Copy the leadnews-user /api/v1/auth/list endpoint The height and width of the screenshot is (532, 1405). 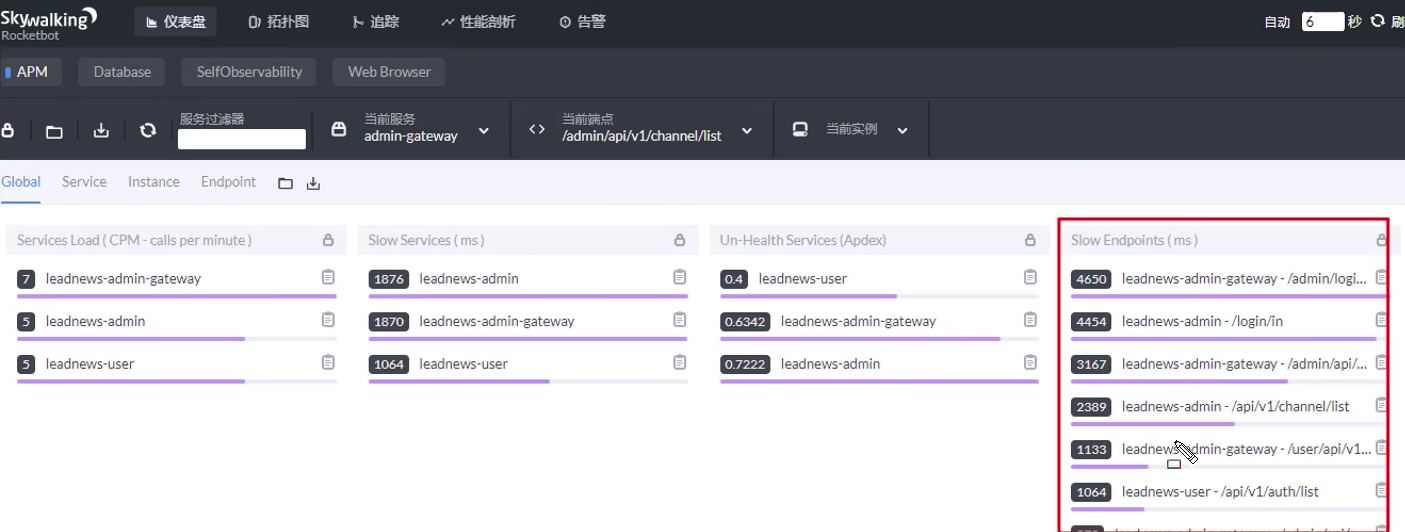click(x=1381, y=490)
